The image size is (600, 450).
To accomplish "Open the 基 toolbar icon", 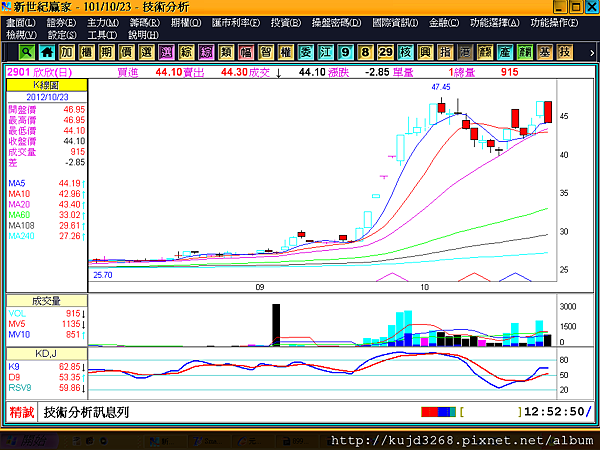I will [545, 52].
